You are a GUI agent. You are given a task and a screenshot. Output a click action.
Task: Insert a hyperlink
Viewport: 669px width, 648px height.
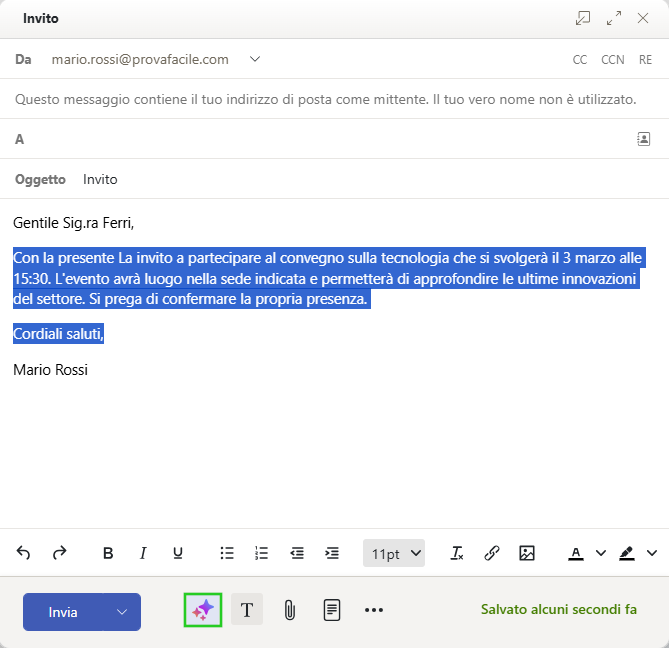(x=492, y=553)
